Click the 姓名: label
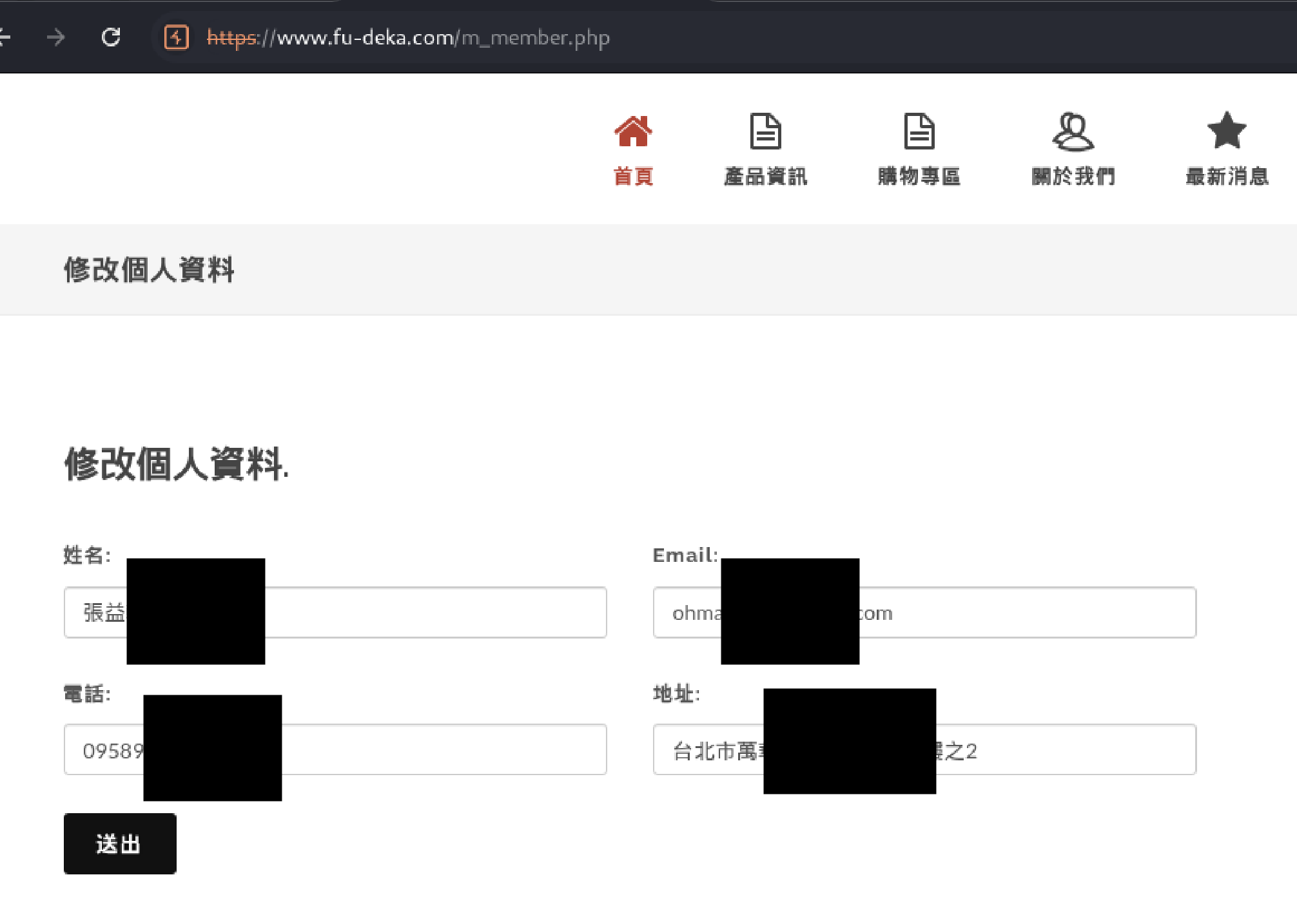The height and width of the screenshot is (924, 1297). tap(87, 555)
